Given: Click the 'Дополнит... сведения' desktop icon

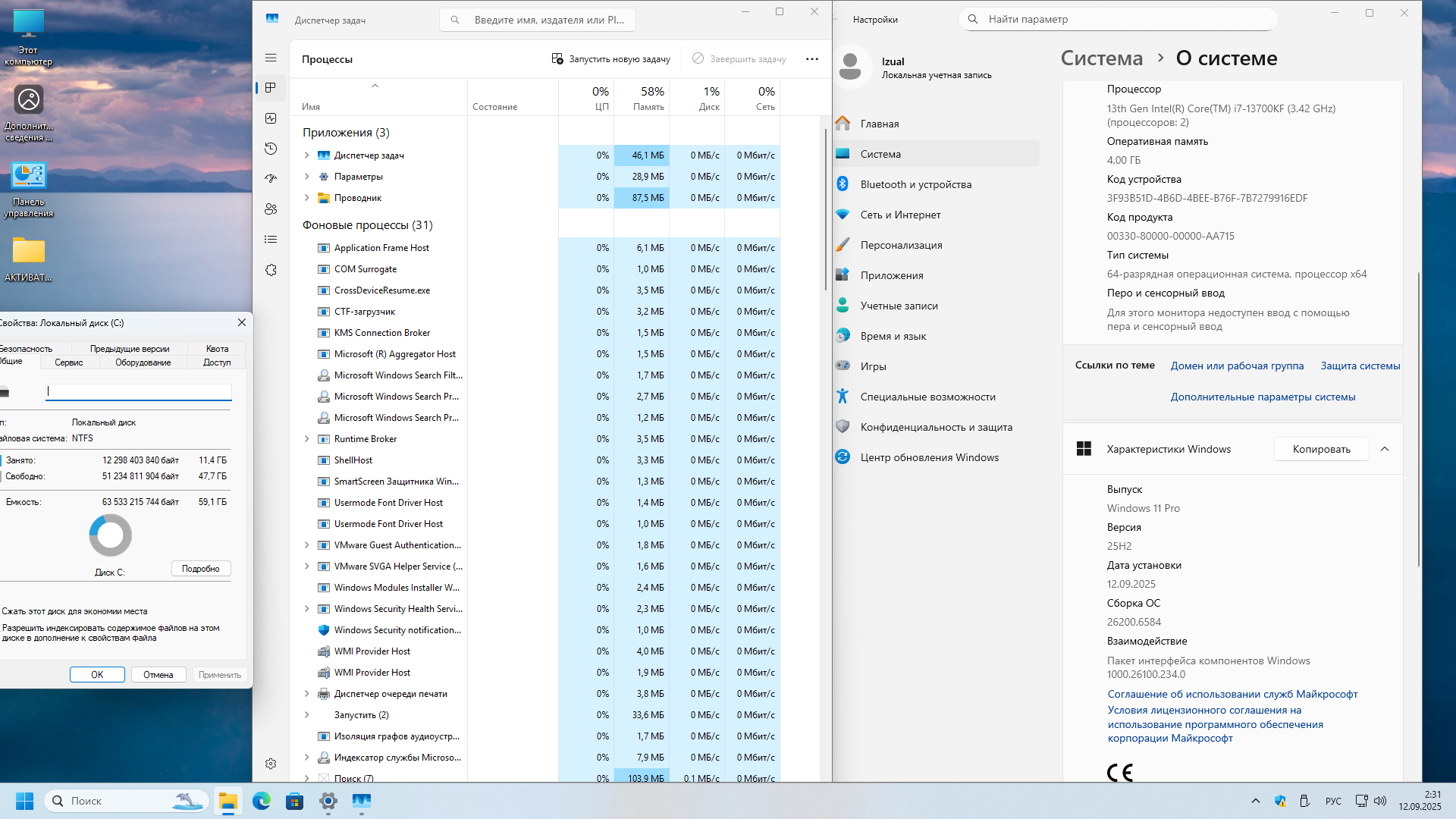Looking at the screenshot, I should 28,113.
